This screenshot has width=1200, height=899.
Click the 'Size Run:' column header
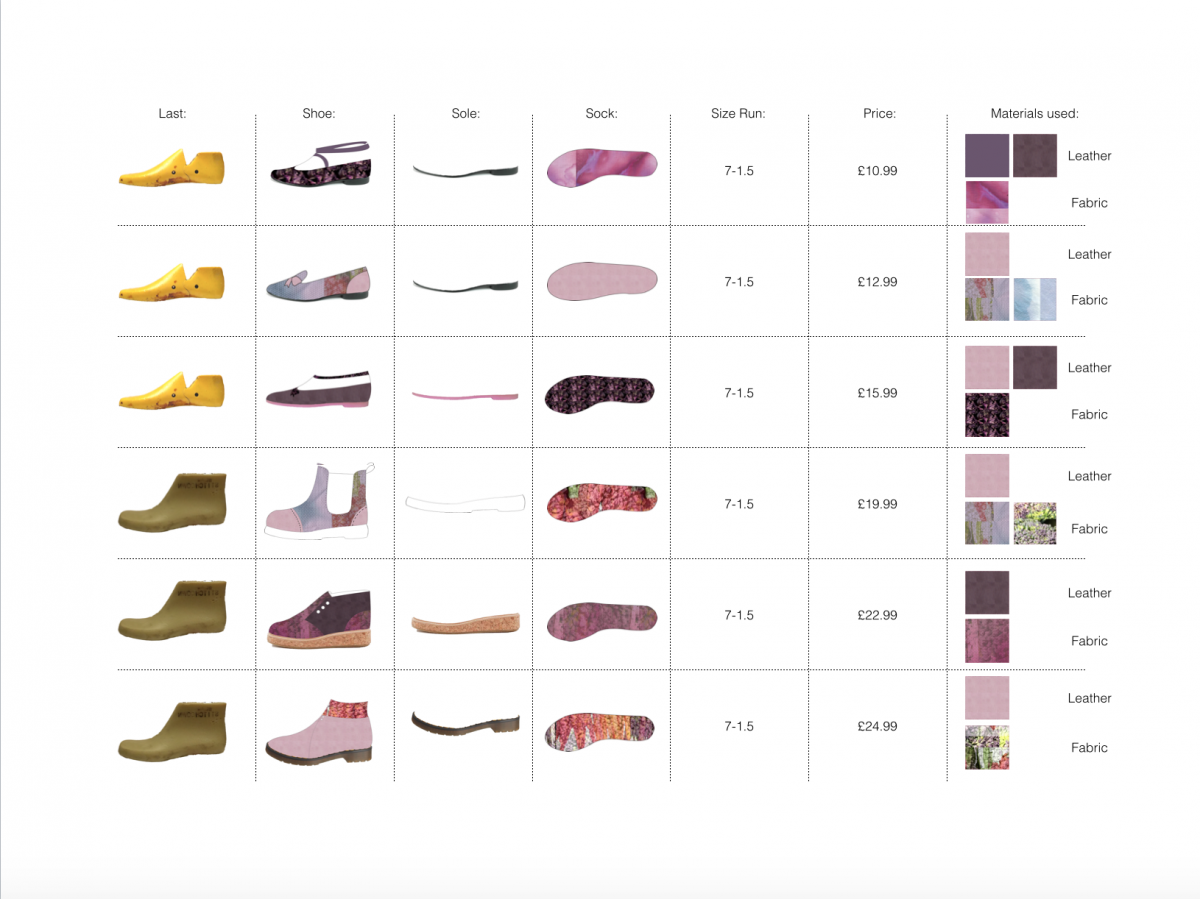point(738,114)
